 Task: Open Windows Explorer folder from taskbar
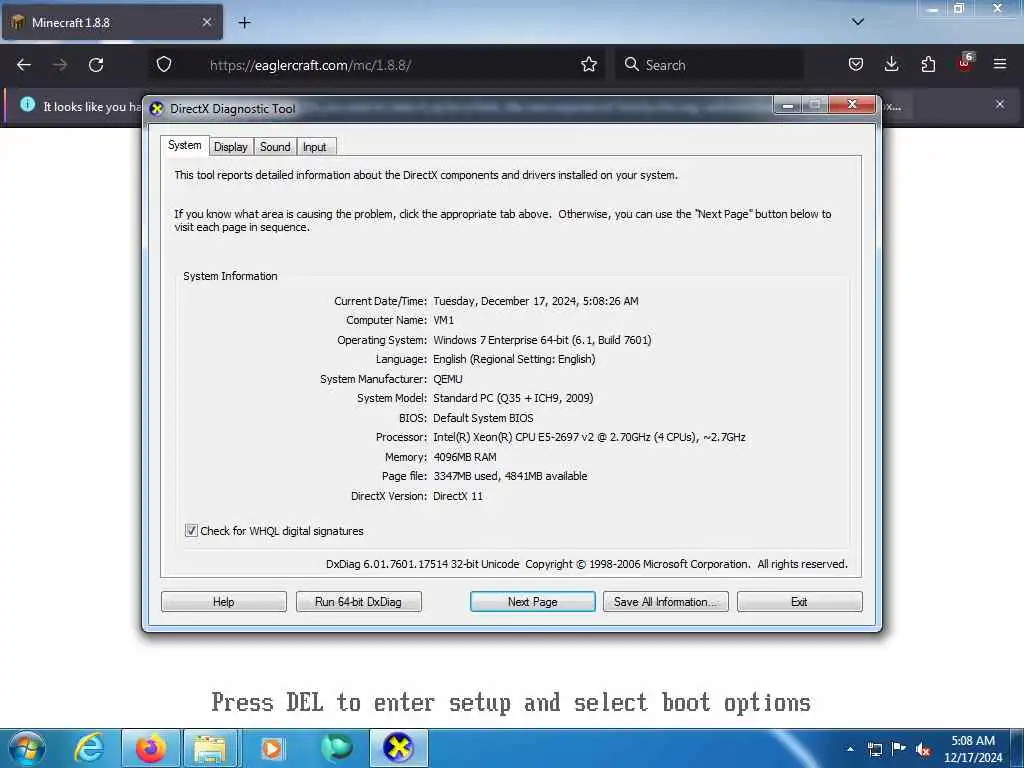210,748
